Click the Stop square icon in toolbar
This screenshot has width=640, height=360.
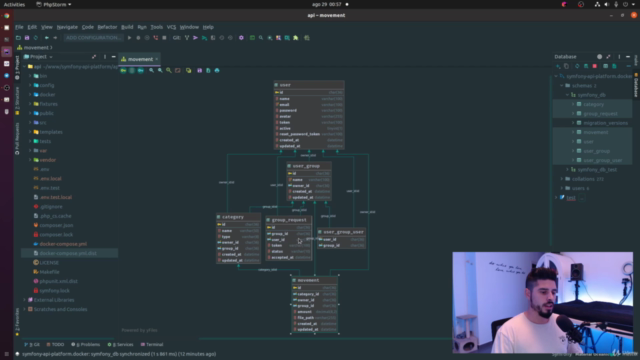[x=164, y=38]
